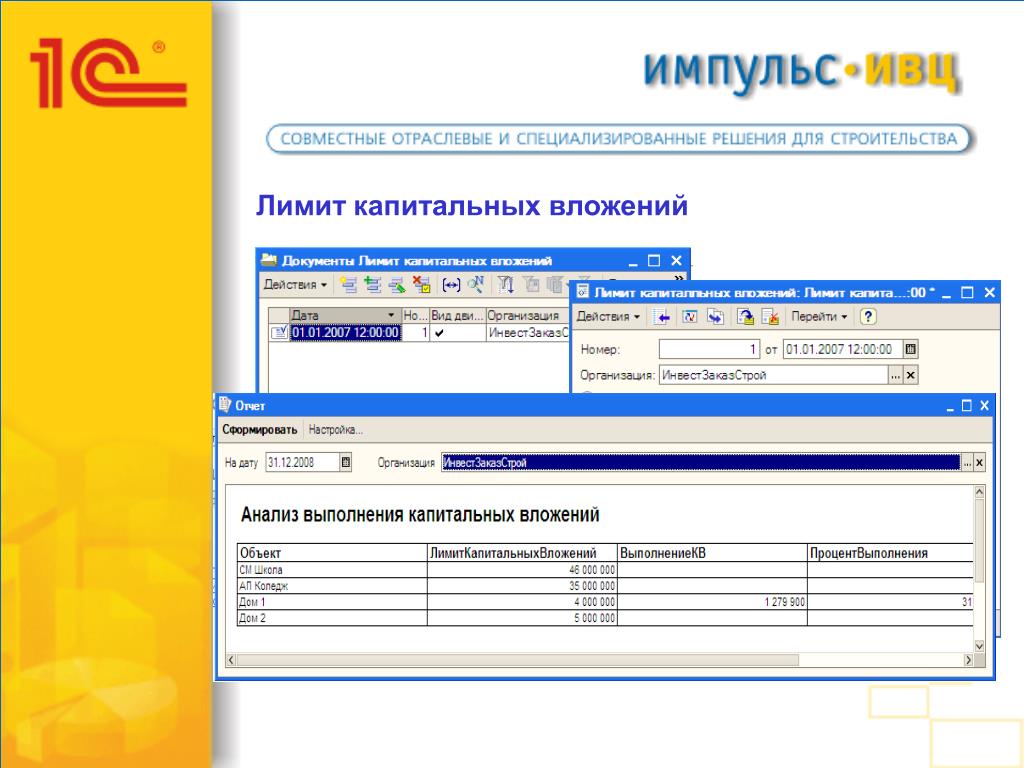
Task: Clear the report Организация field with X button
Action: point(979,463)
